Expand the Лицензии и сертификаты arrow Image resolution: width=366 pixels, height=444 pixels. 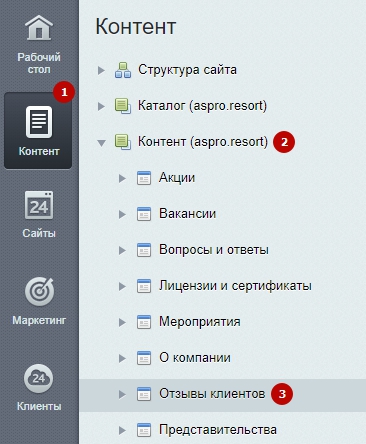click(x=122, y=286)
